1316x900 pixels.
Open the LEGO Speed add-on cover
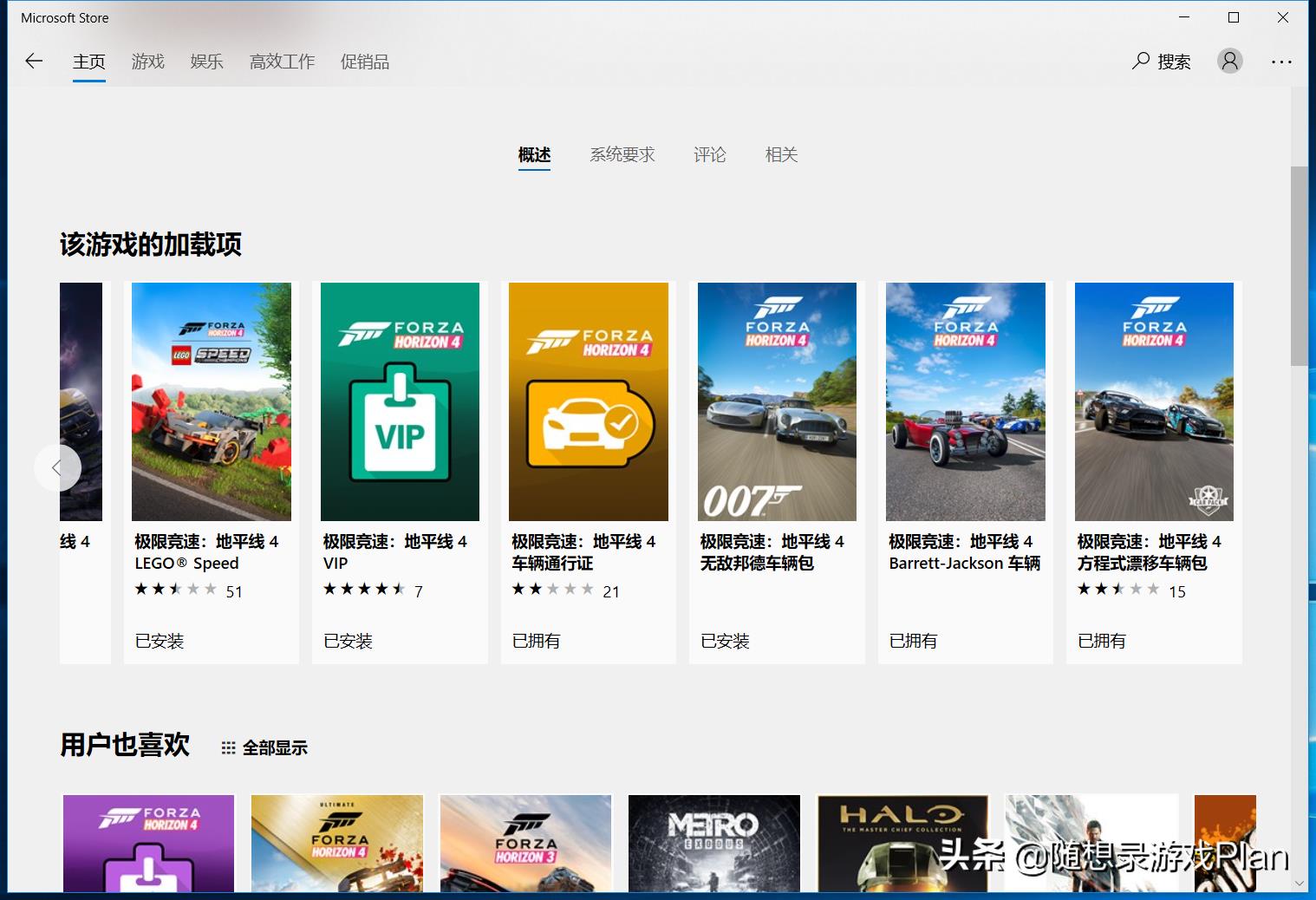pos(212,401)
